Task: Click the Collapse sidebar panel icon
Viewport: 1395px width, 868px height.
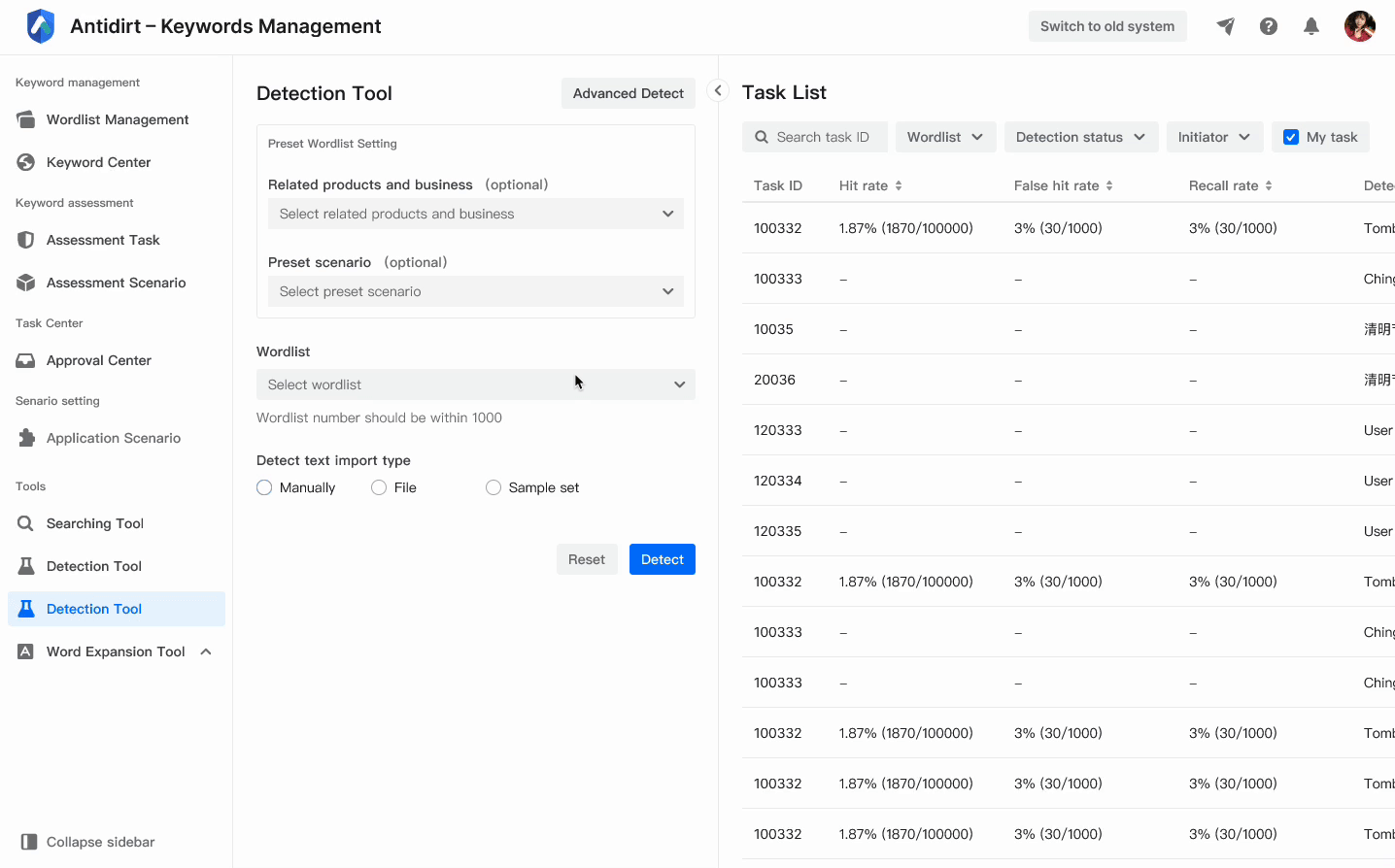Action: click(29, 842)
